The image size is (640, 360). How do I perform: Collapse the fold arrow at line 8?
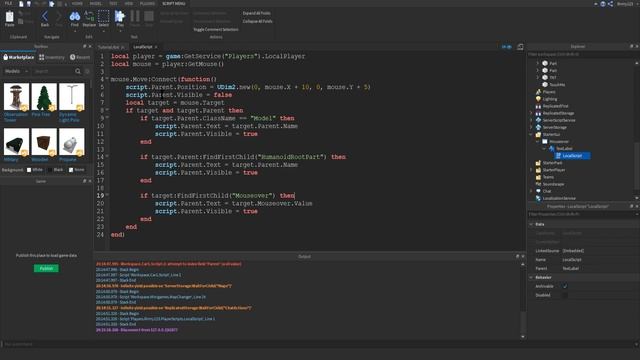[x=107, y=110]
